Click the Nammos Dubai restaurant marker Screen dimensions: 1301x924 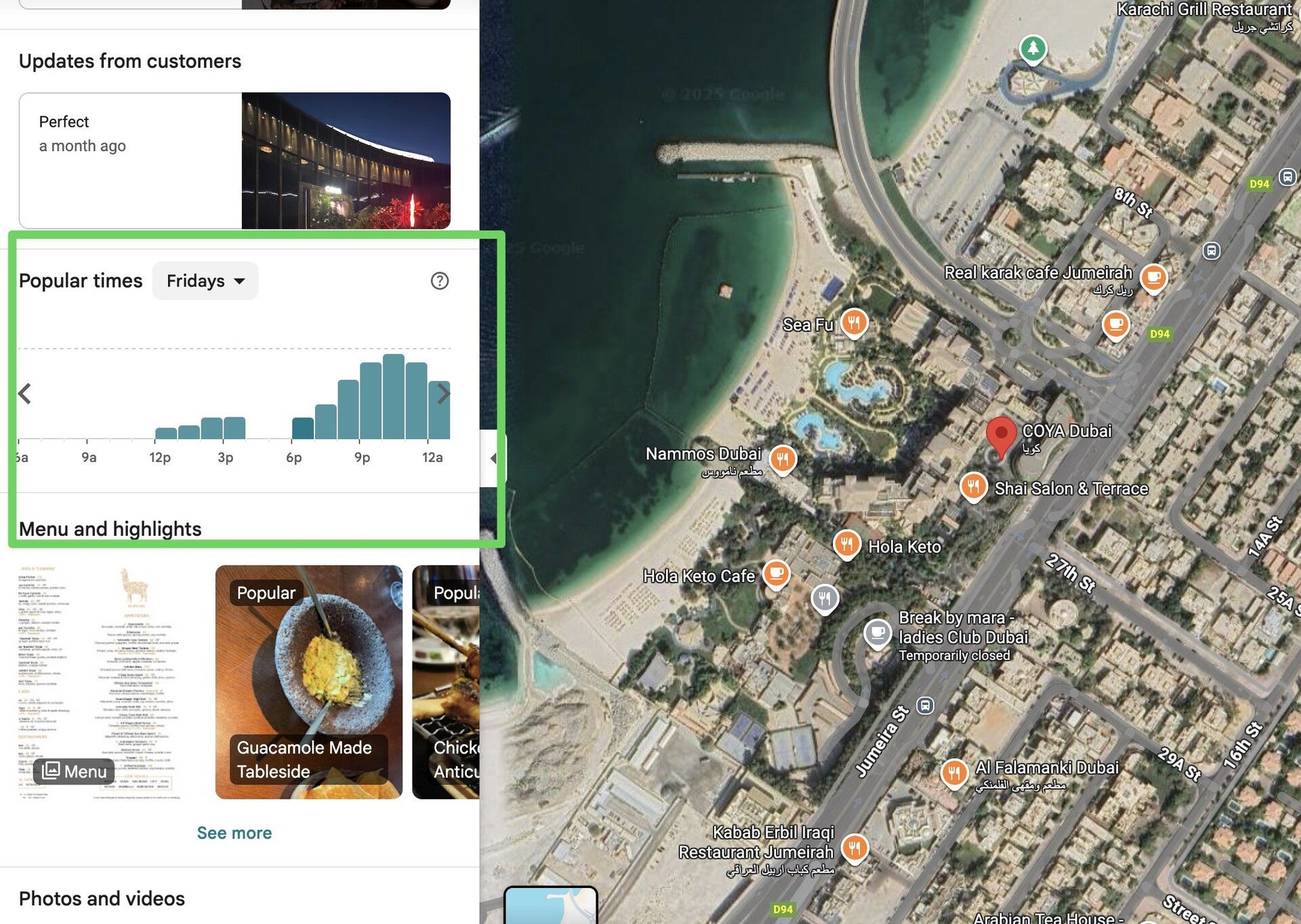coord(783,459)
